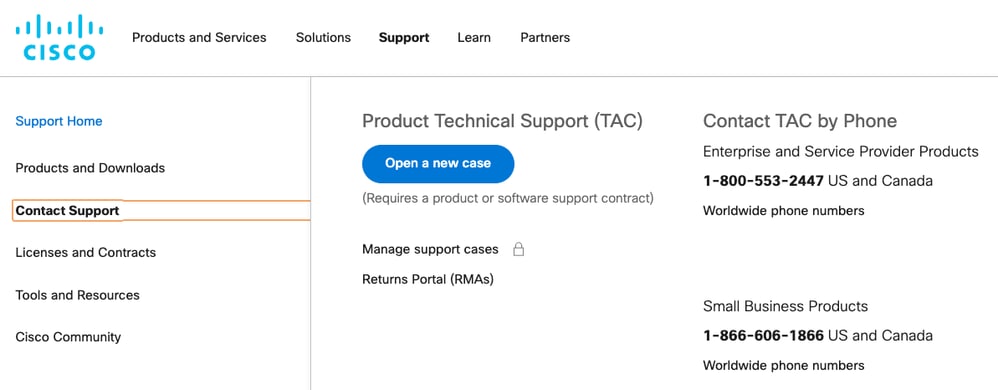This screenshot has height=390, width=998.
Task: Go to Support Home
Action: [59, 121]
